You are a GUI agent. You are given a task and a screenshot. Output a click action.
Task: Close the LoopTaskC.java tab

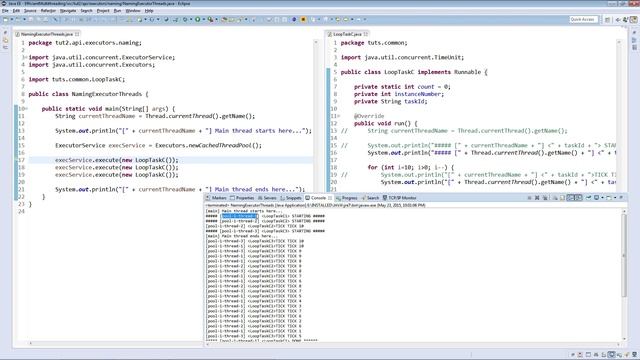click(366, 34)
